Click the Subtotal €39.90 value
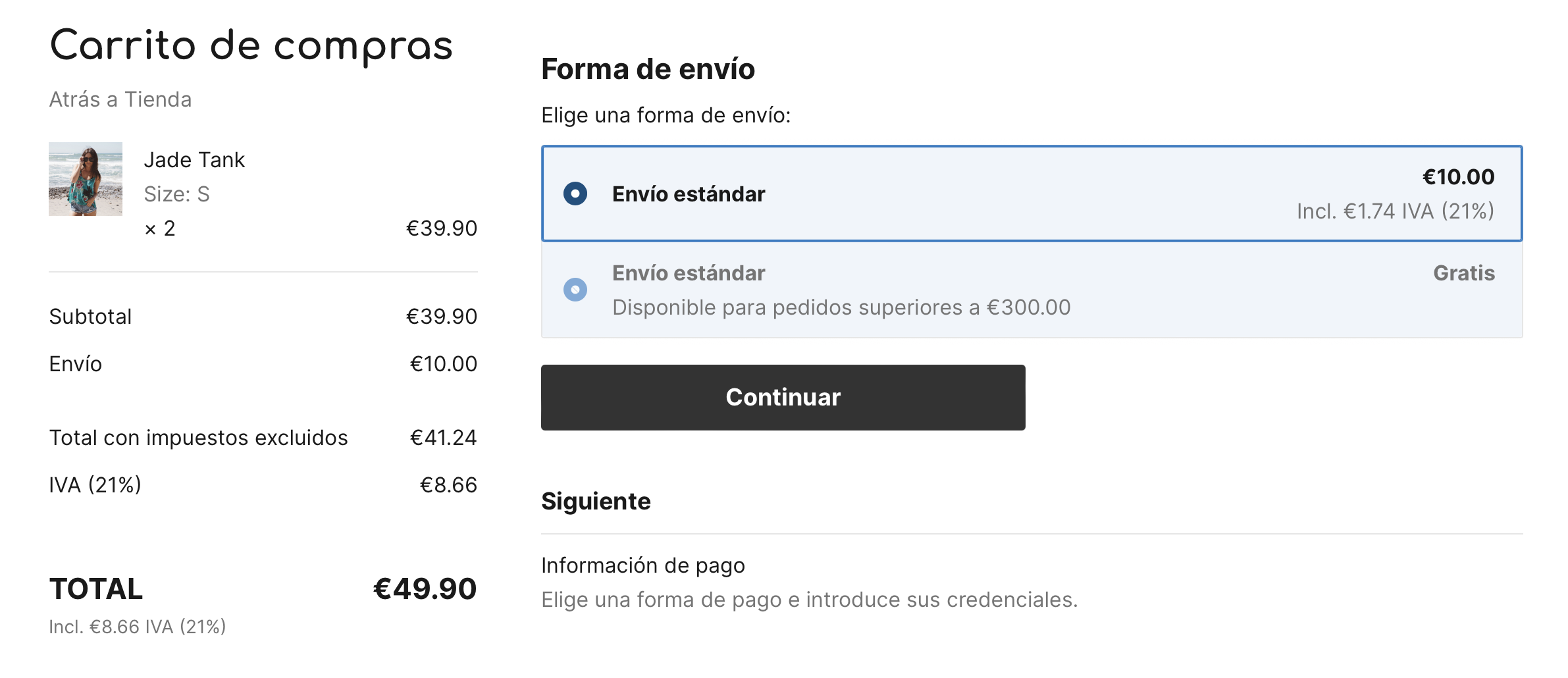 coord(442,317)
